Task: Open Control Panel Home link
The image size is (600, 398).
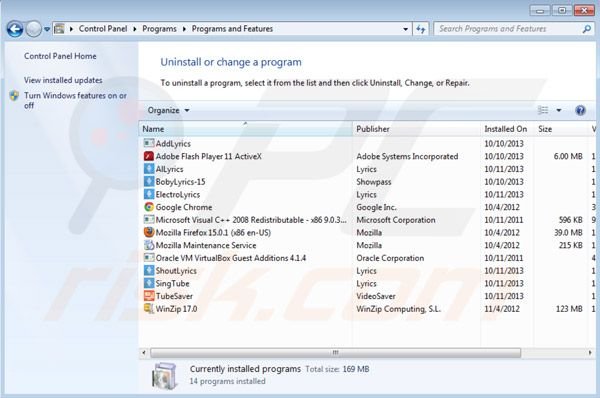Action: click(x=60, y=56)
